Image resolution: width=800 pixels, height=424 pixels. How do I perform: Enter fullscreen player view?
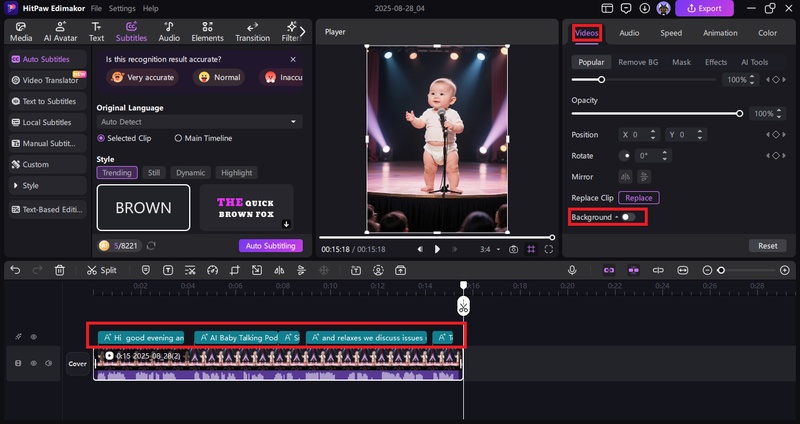549,250
